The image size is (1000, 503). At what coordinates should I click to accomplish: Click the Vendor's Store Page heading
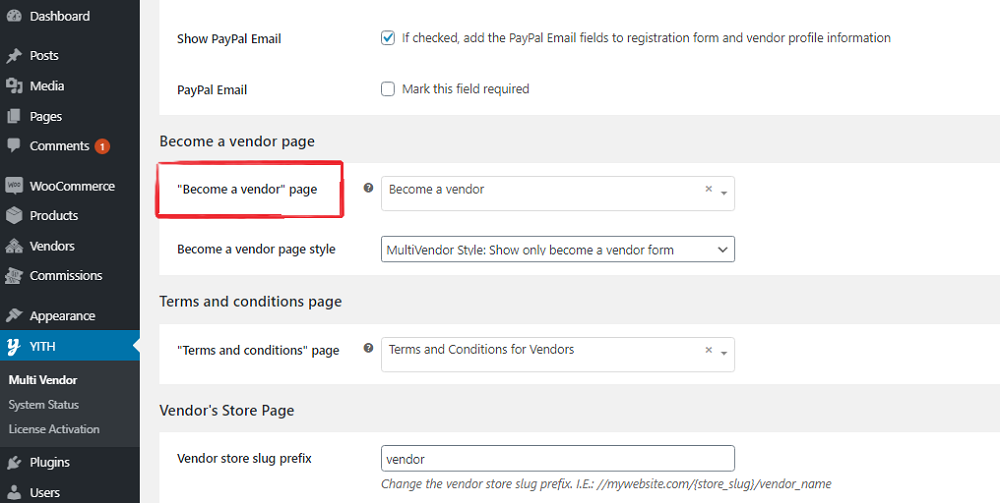point(226,410)
